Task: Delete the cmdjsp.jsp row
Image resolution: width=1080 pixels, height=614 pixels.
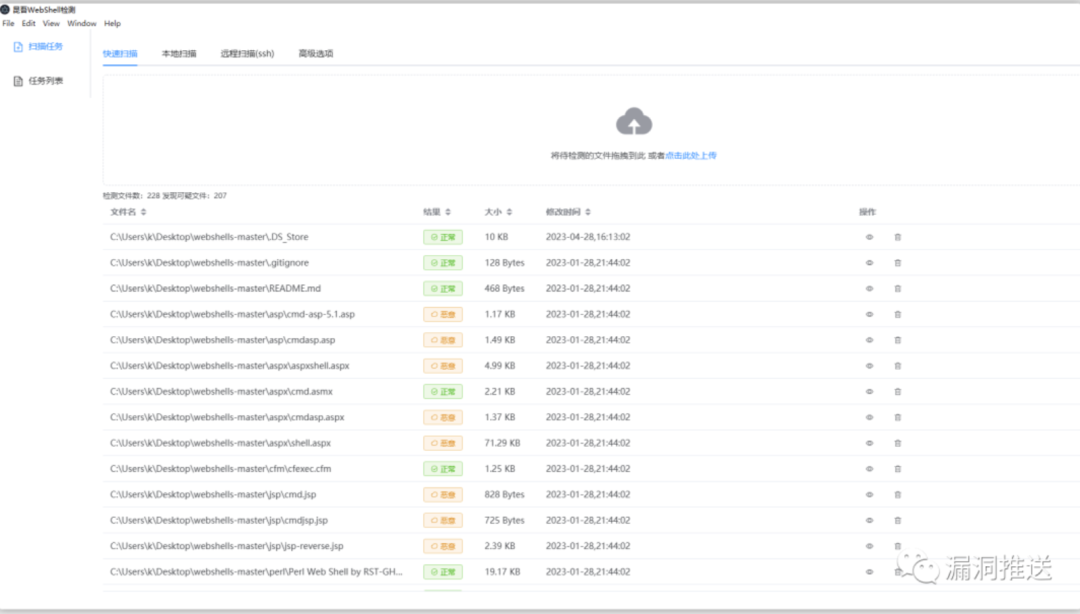Action: coord(897,520)
